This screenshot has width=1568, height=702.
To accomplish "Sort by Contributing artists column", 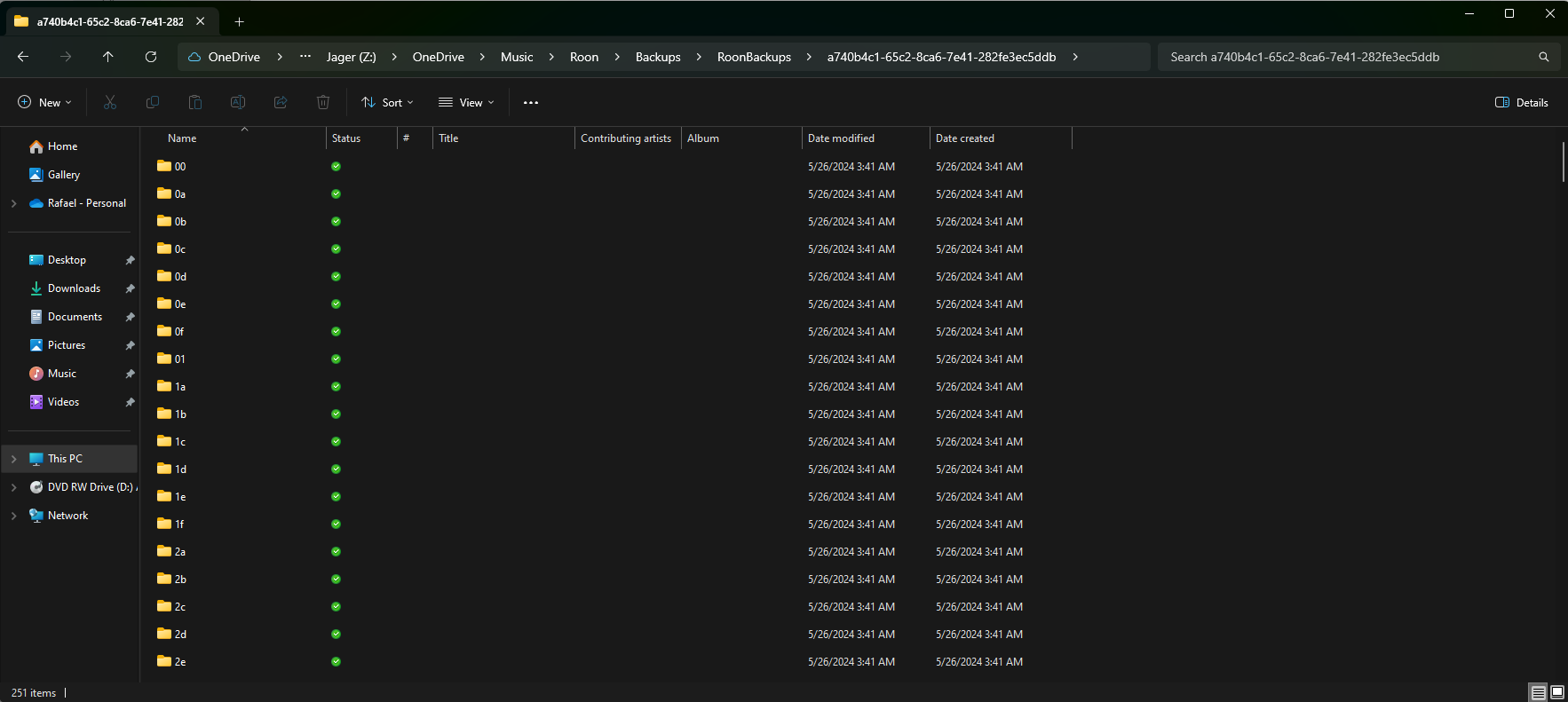I will tap(628, 138).
